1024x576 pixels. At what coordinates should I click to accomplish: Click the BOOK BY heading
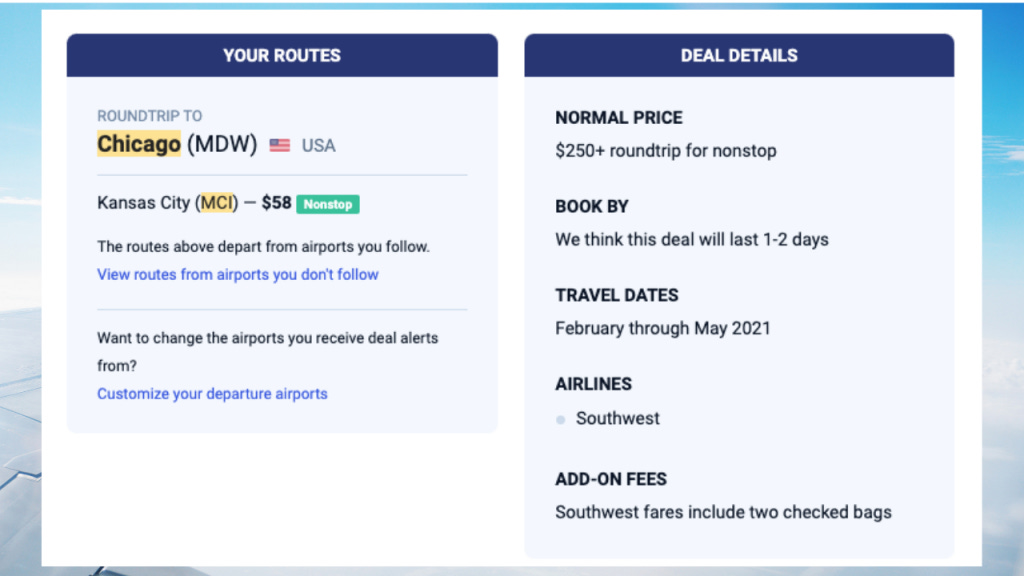(x=592, y=206)
